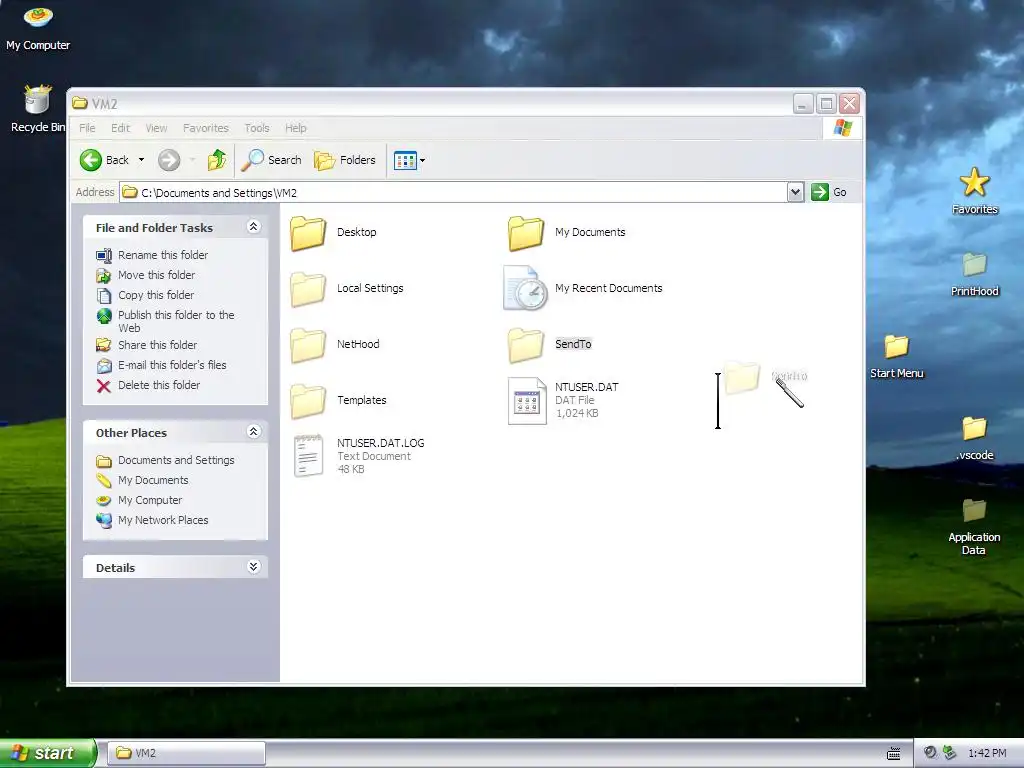
Task: Collapse the Other Places panel
Action: 253,432
